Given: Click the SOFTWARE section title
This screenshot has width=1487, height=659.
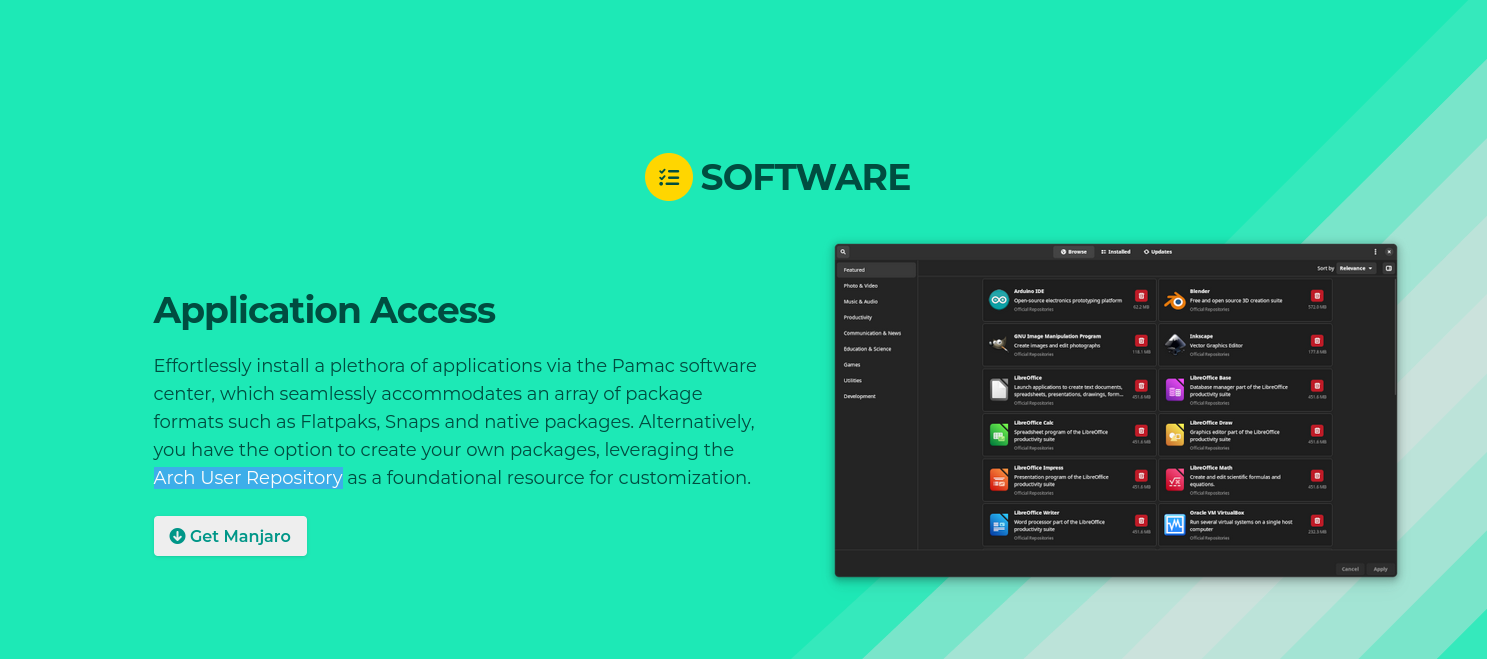Looking at the screenshot, I should [x=805, y=177].
